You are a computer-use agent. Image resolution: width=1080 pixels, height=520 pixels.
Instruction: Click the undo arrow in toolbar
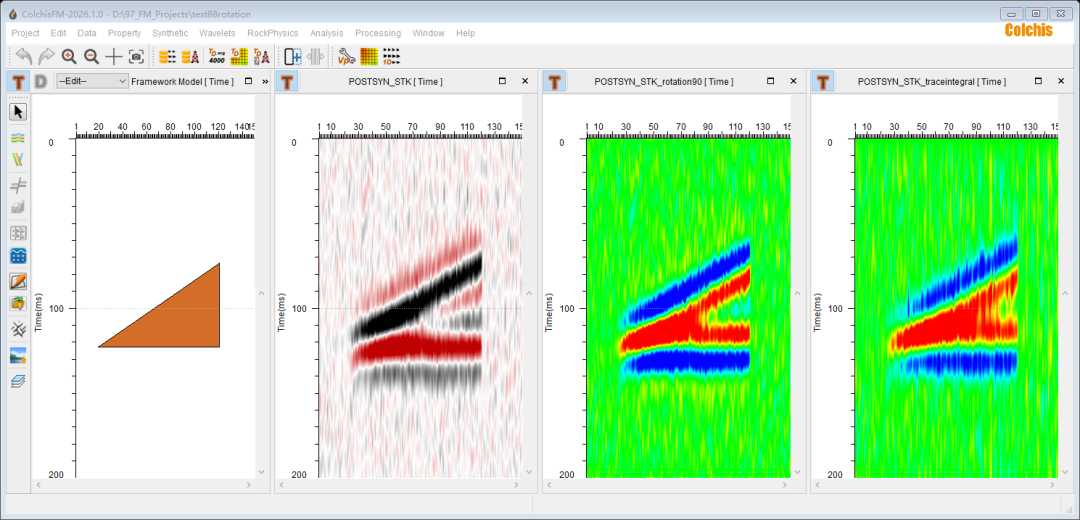(23, 57)
